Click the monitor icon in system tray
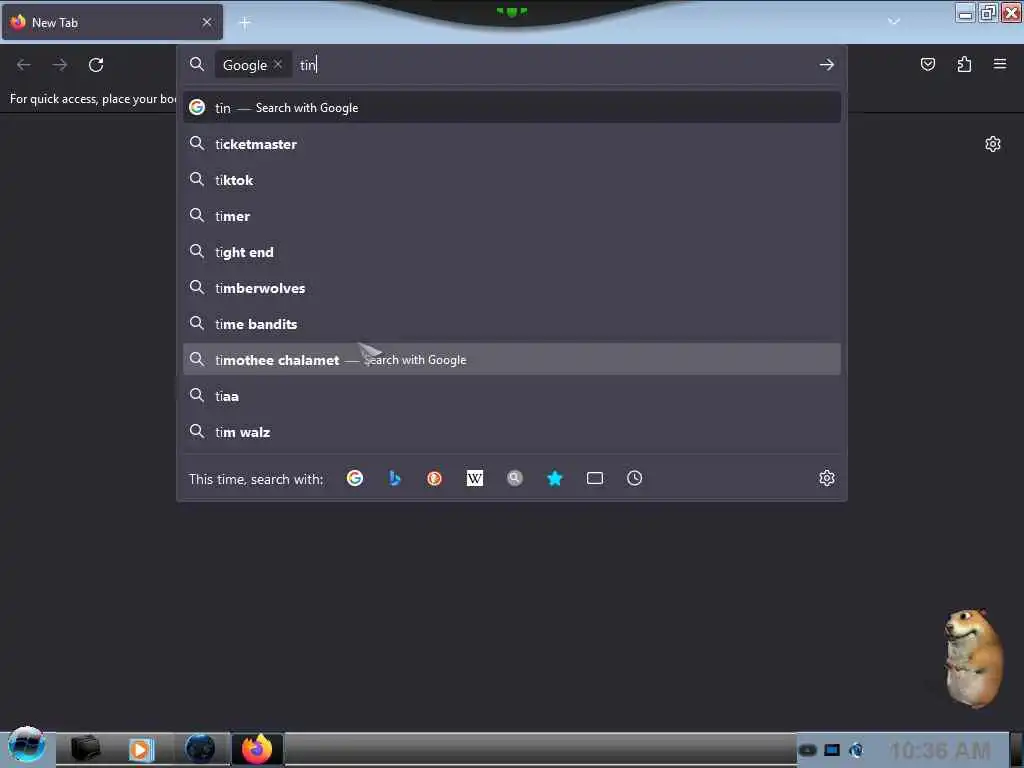This screenshot has width=1024, height=768. [831, 750]
